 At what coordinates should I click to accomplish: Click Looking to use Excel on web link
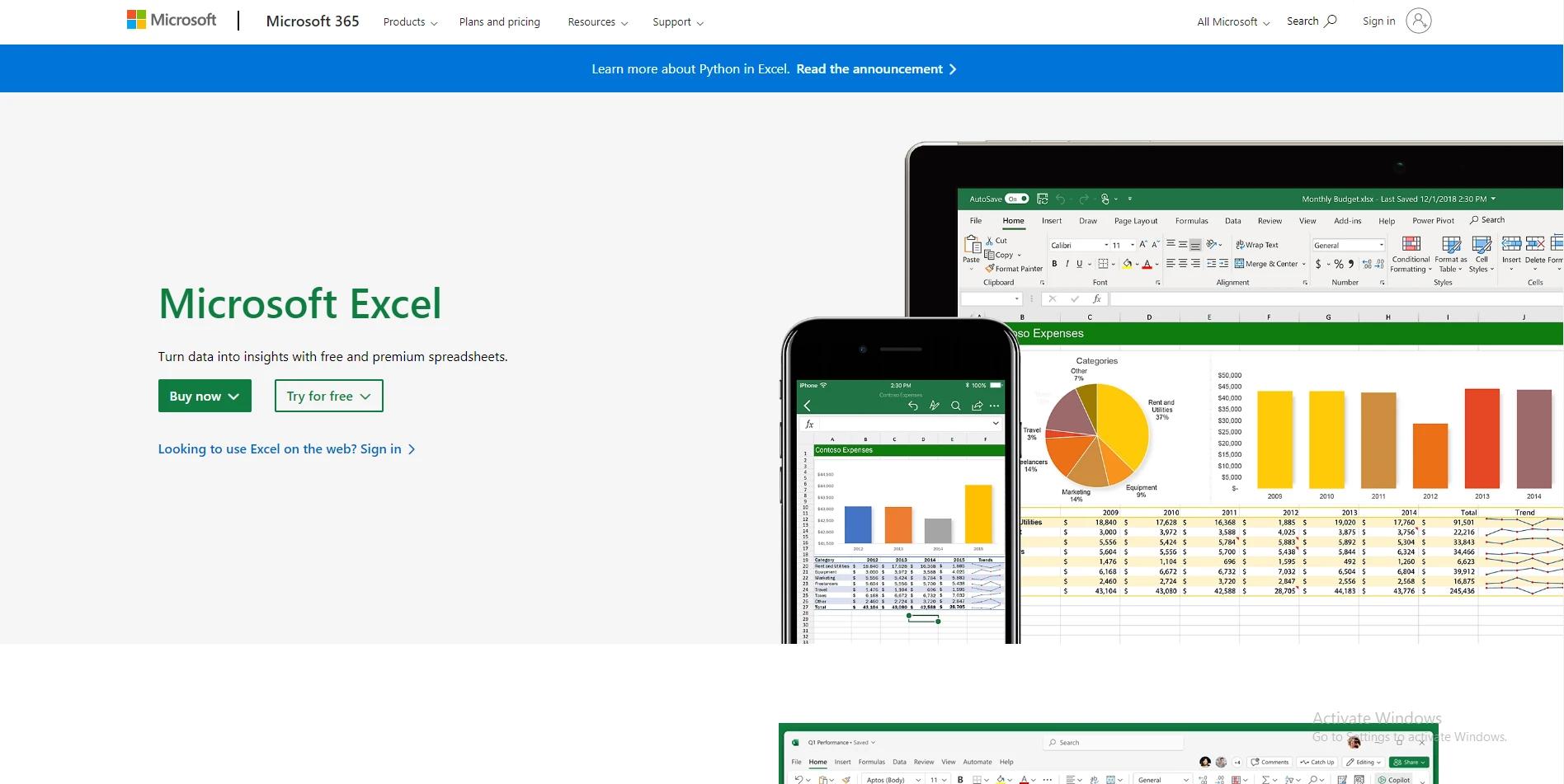click(x=286, y=449)
